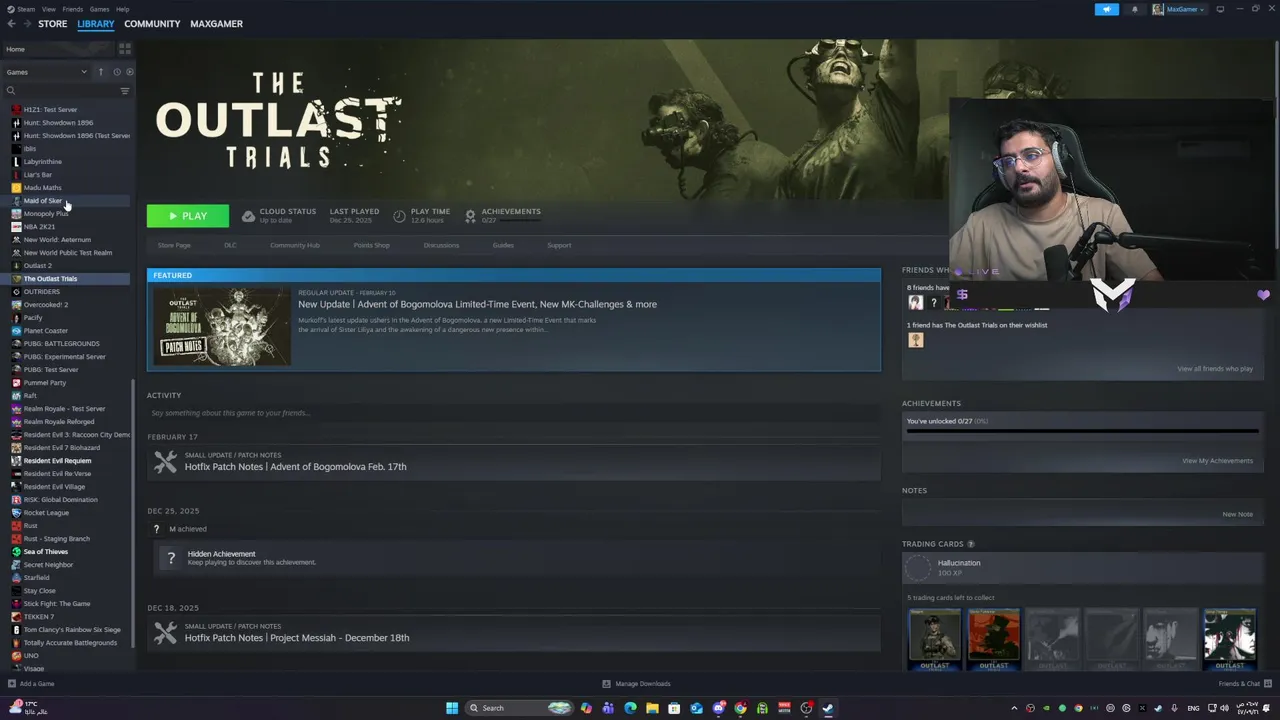This screenshot has height=720, width=1280.
Task: Open the Discussions link
Action: coord(441,245)
